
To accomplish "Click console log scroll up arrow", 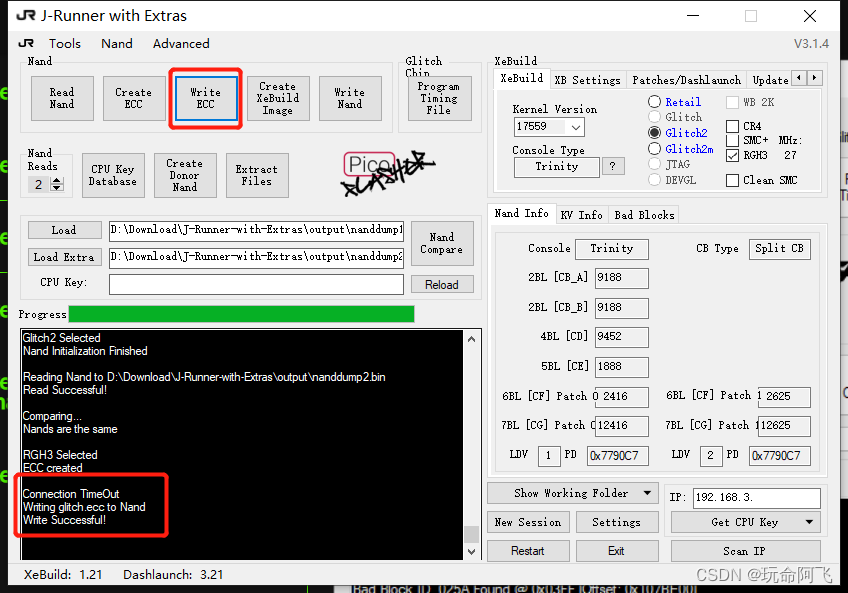I will click(x=471, y=339).
